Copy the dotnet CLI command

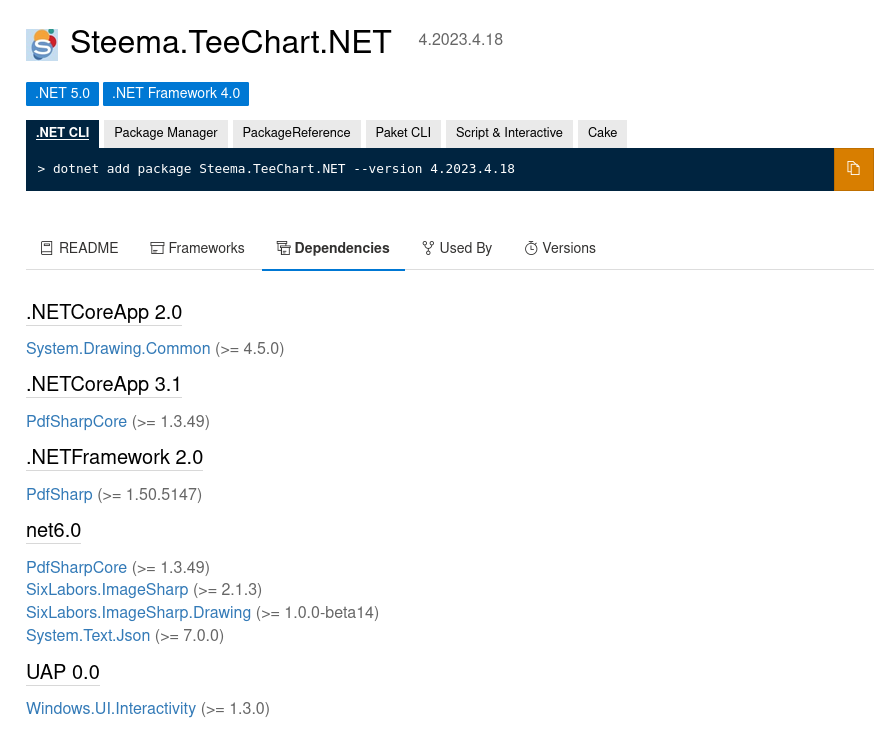pyautogui.click(x=854, y=169)
